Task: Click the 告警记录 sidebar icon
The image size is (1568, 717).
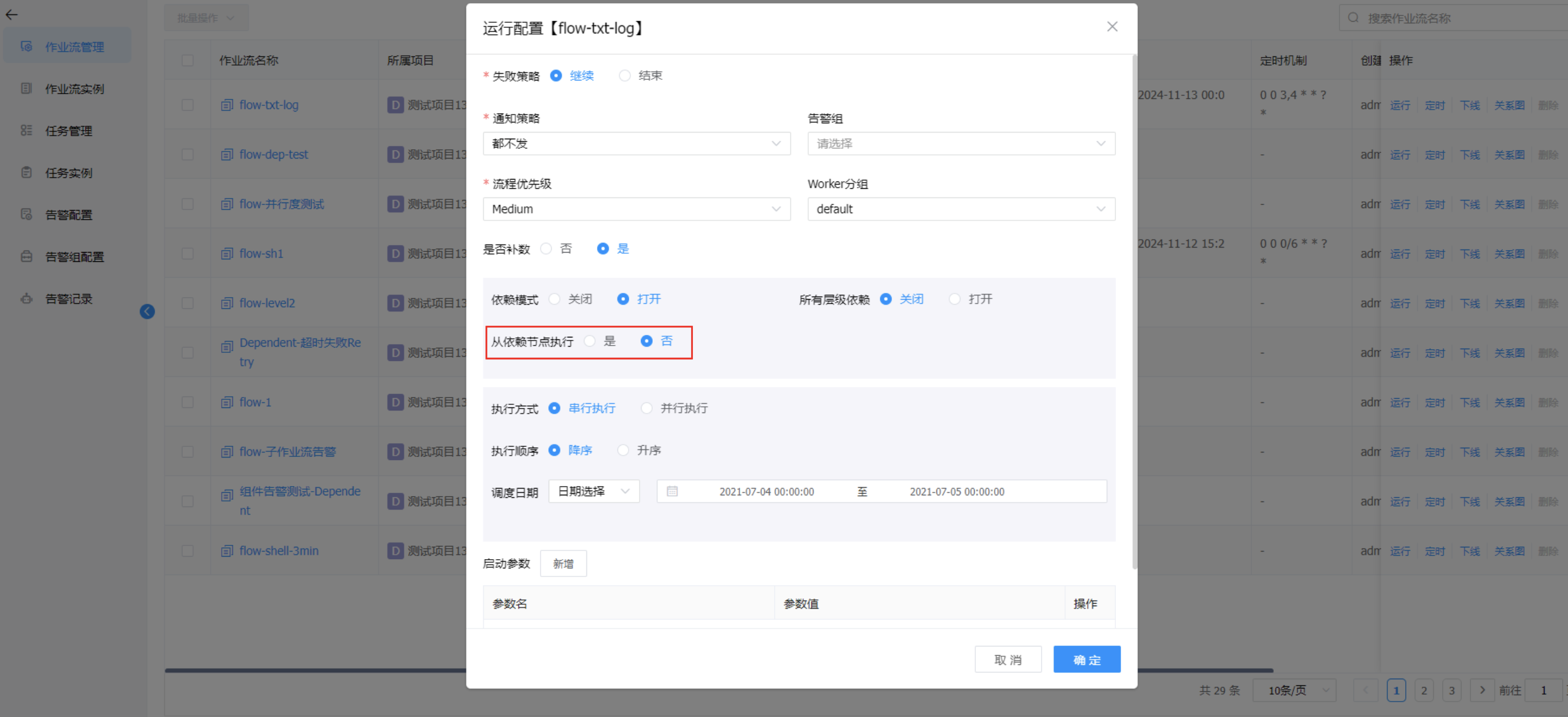Action: click(x=26, y=299)
